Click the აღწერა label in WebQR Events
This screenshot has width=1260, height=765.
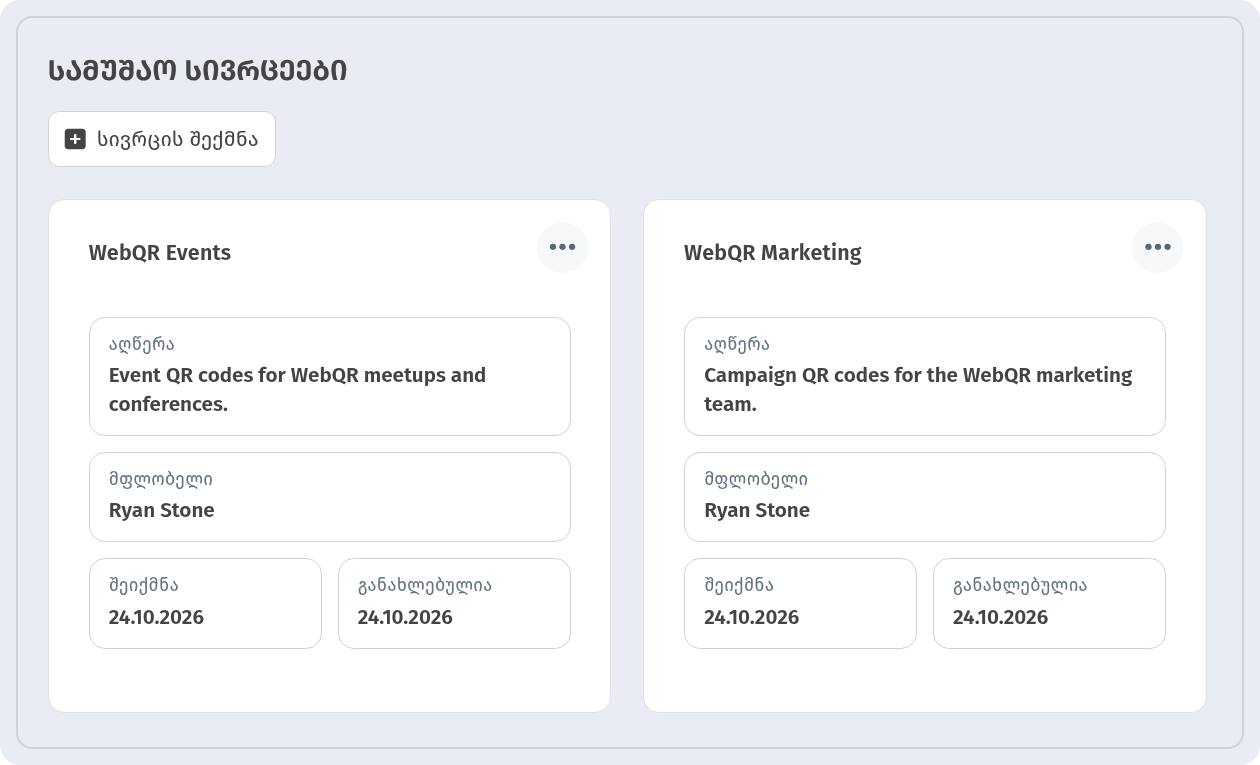(x=142, y=344)
